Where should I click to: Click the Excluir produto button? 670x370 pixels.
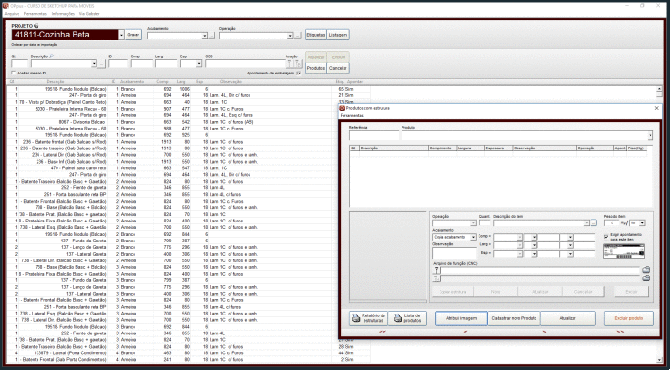[x=629, y=318]
